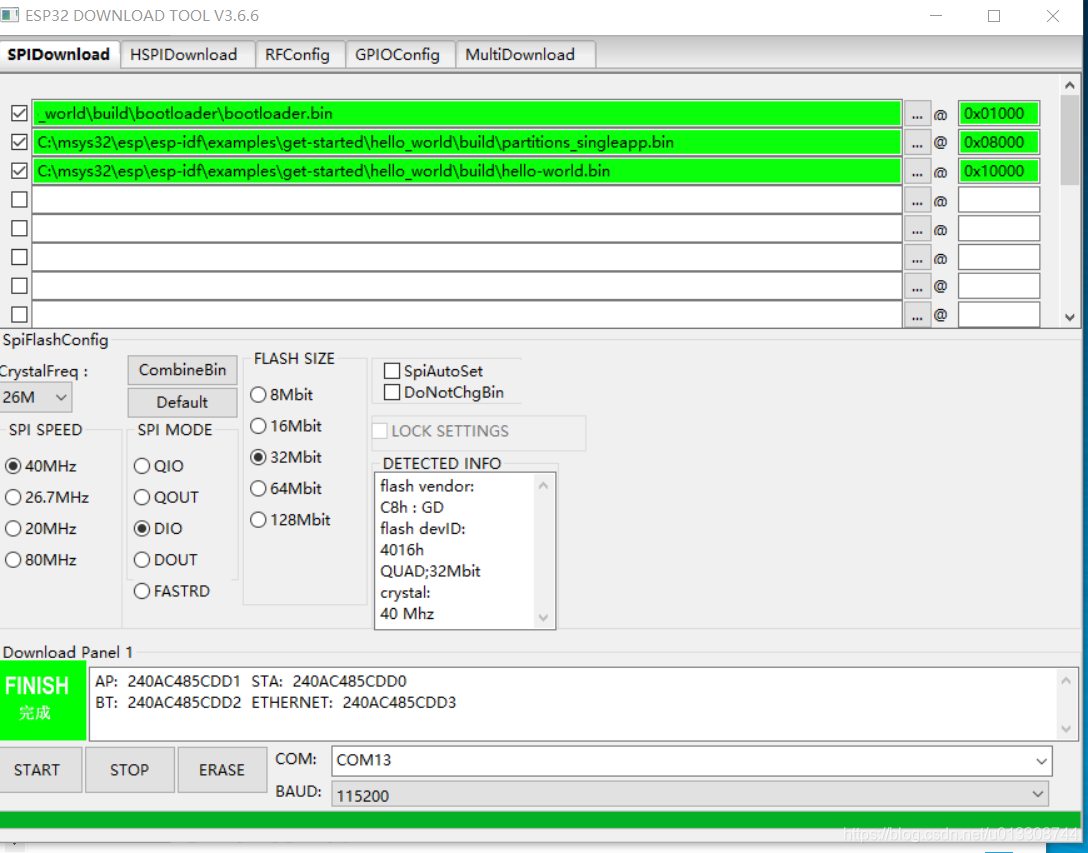Set flash size to 64Mbit
1088x853 pixels.
(x=286, y=488)
